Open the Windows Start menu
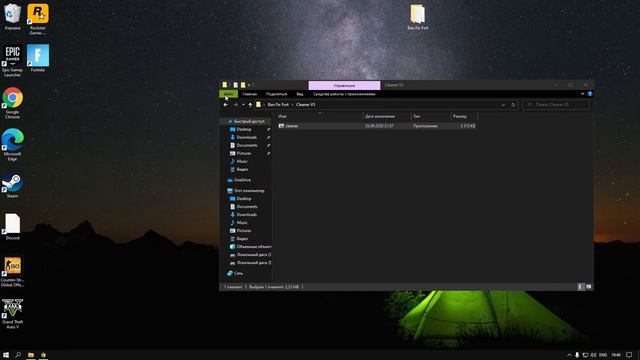The image size is (640, 360). coord(6,355)
